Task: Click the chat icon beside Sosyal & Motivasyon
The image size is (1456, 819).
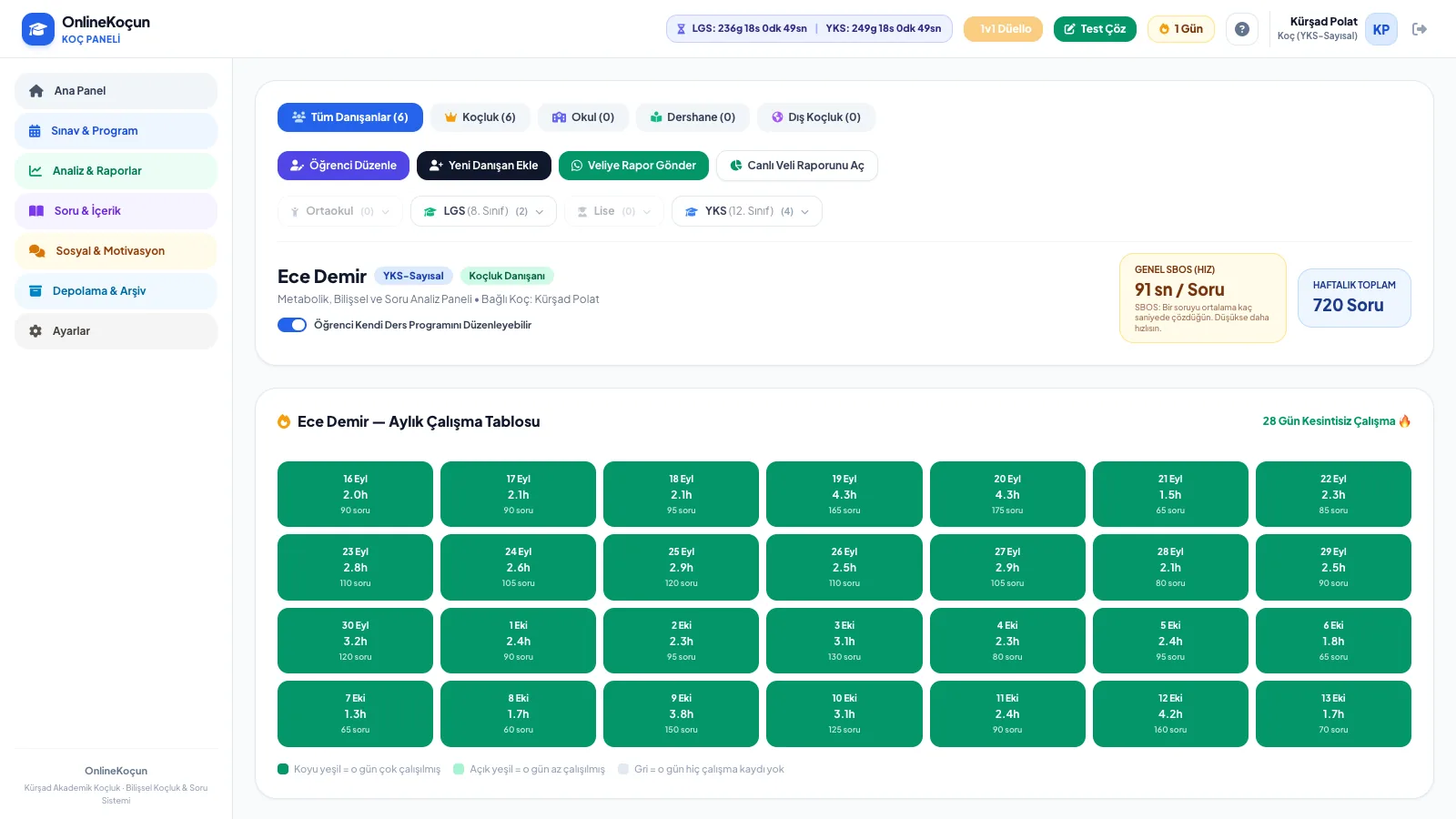Action: tap(37, 251)
